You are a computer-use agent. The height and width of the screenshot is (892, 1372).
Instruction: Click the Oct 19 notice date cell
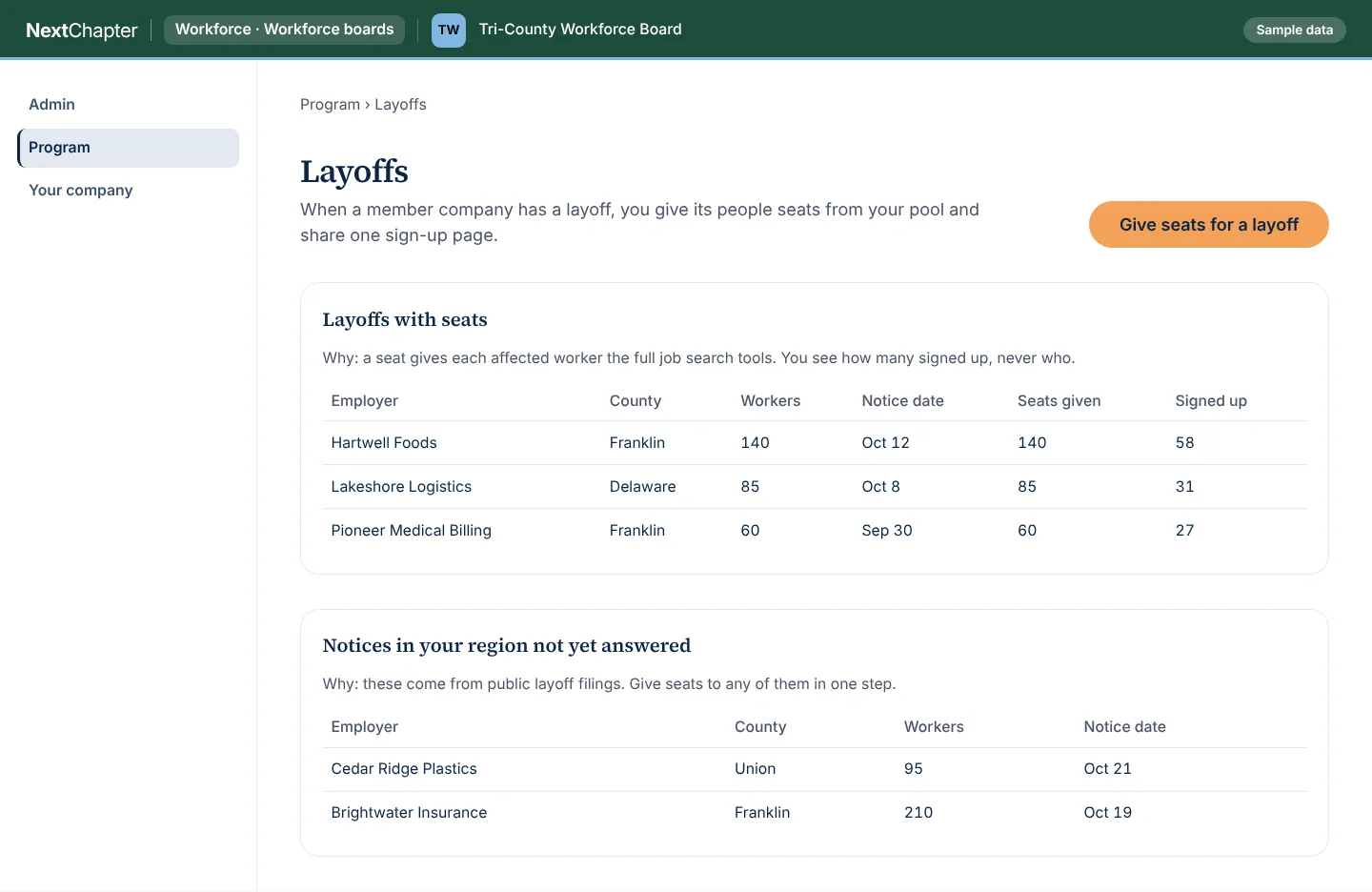coord(1107,813)
